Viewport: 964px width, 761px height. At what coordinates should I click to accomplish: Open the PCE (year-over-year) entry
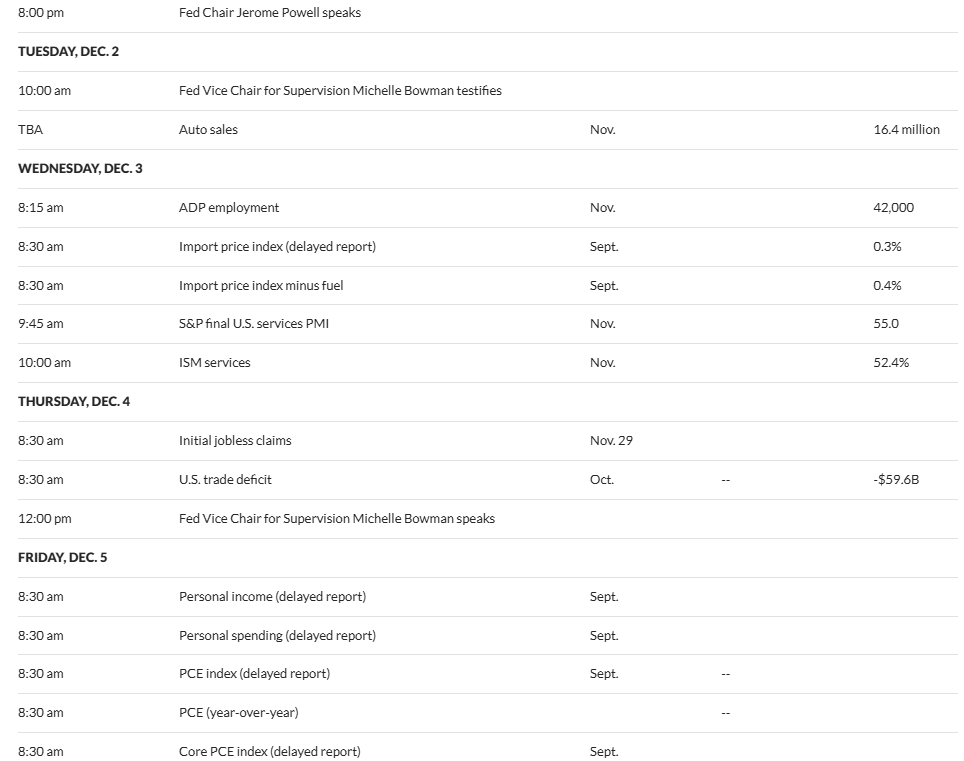coord(239,713)
